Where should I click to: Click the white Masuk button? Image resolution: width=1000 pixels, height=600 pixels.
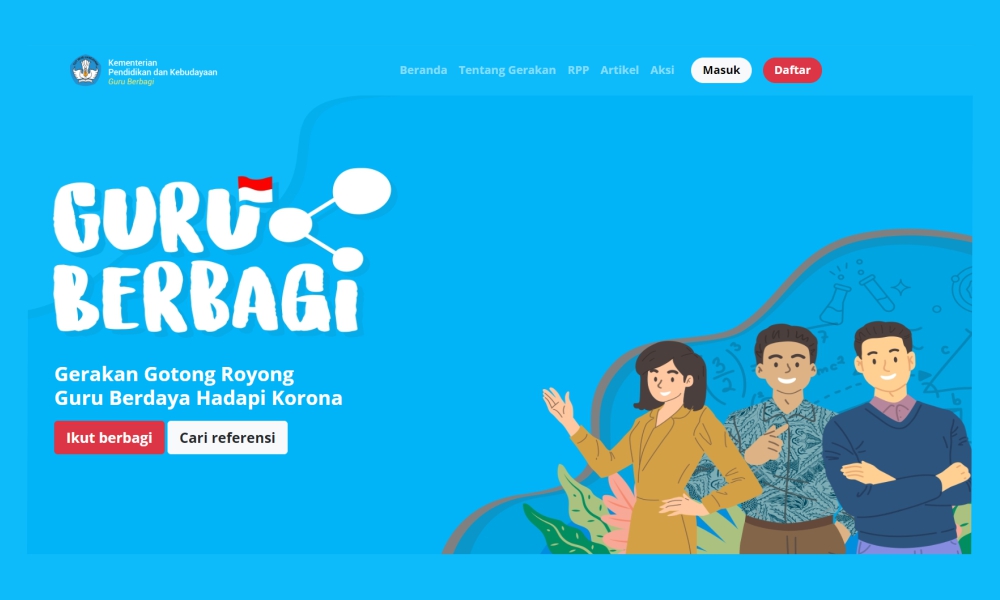tap(721, 70)
